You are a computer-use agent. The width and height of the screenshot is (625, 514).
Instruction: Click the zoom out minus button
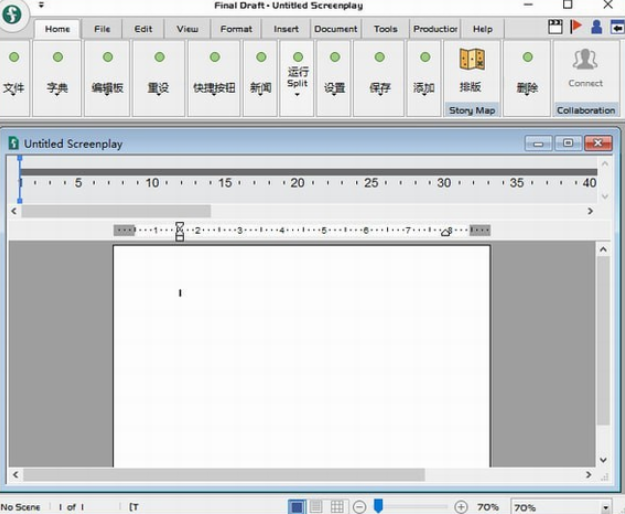360,507
